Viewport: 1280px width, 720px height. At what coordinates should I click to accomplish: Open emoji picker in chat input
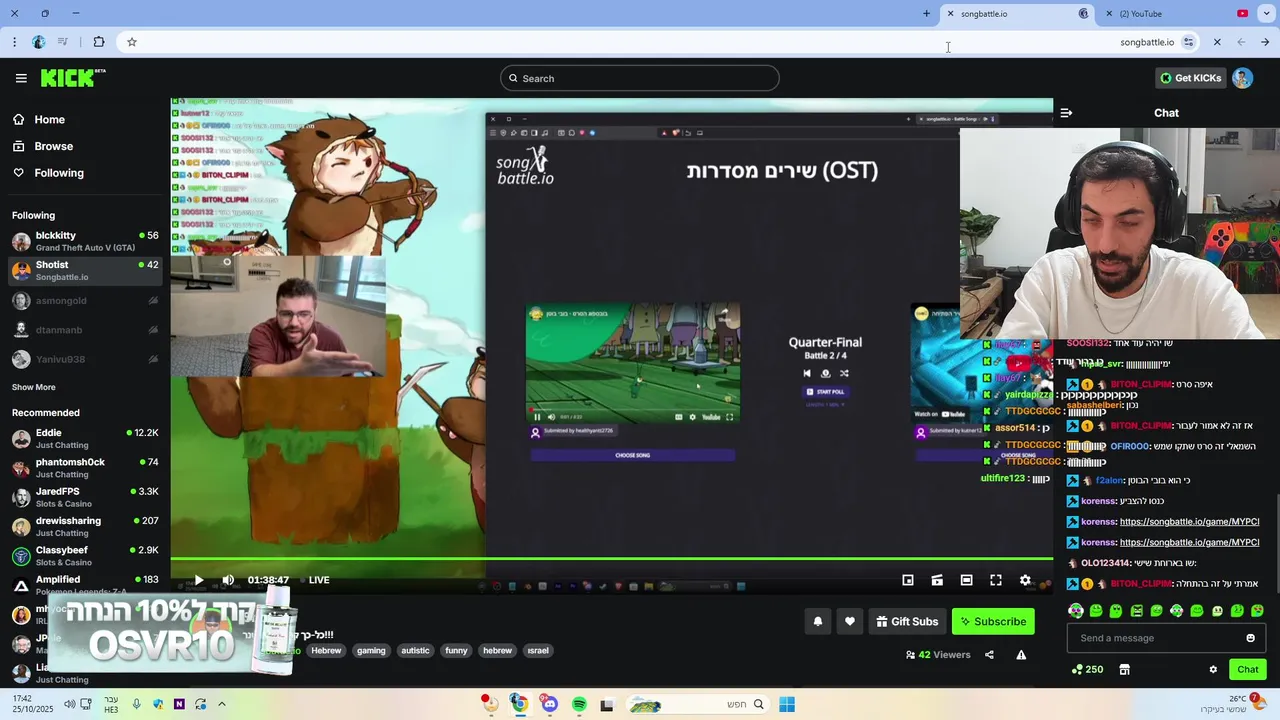point(1250,638)
